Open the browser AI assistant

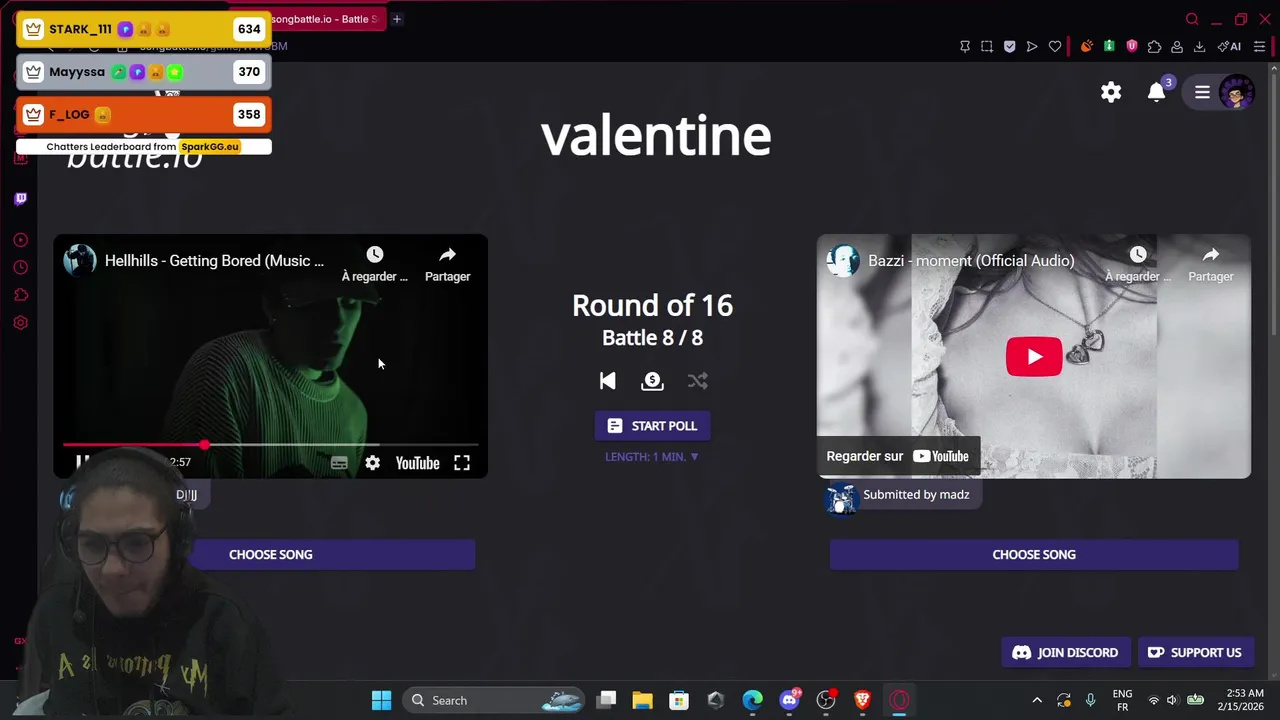coord(1230,46)
